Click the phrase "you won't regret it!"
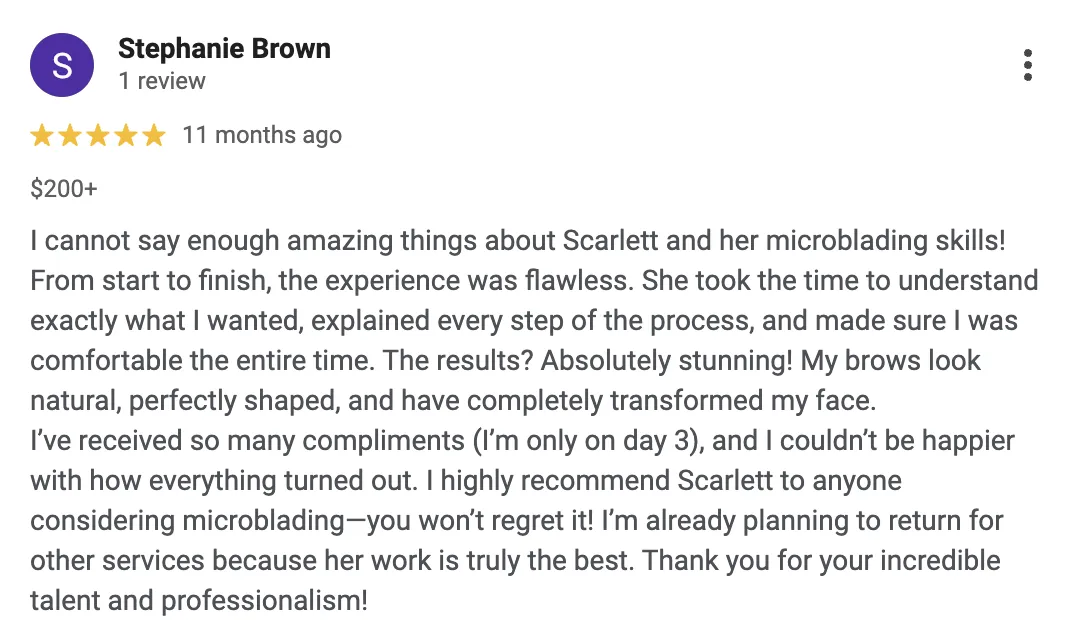1074x620 pixels. point(481,521)
